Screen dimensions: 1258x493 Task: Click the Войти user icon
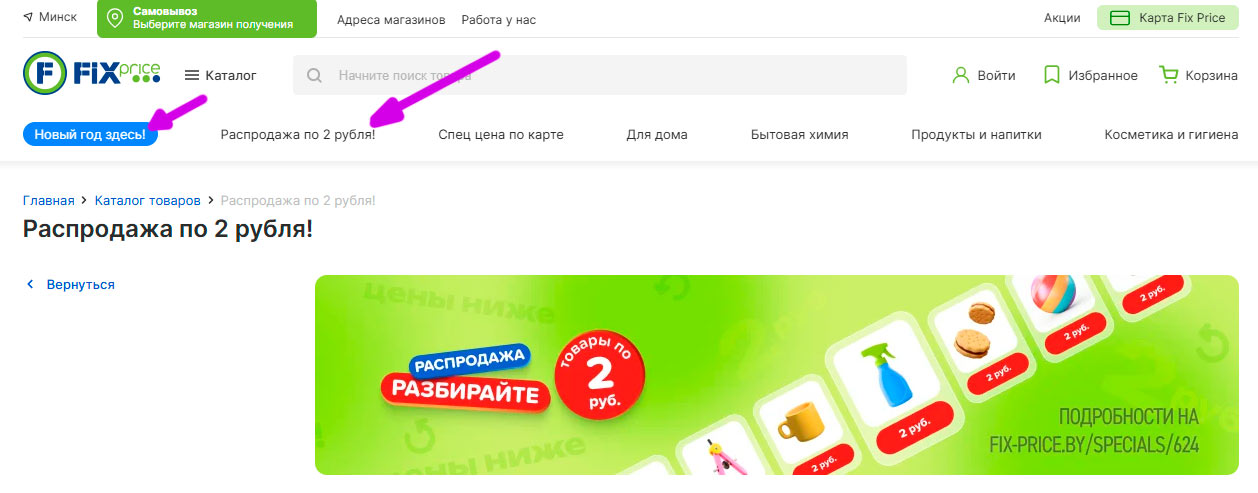coord(961,75)
